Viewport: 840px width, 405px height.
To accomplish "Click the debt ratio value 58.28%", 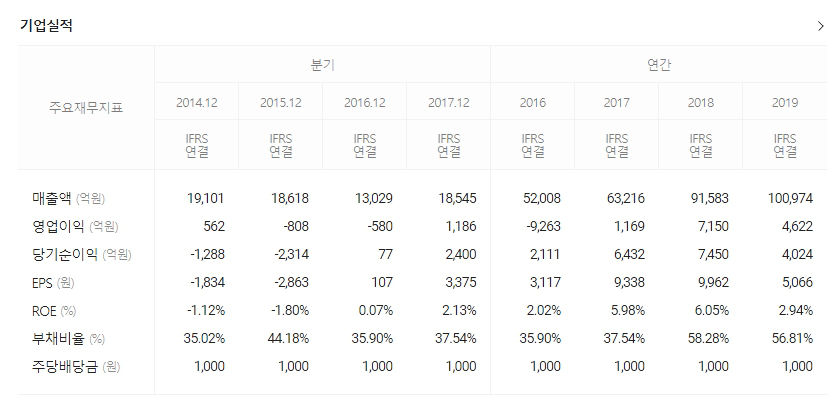I will click(x=708, y=339).
